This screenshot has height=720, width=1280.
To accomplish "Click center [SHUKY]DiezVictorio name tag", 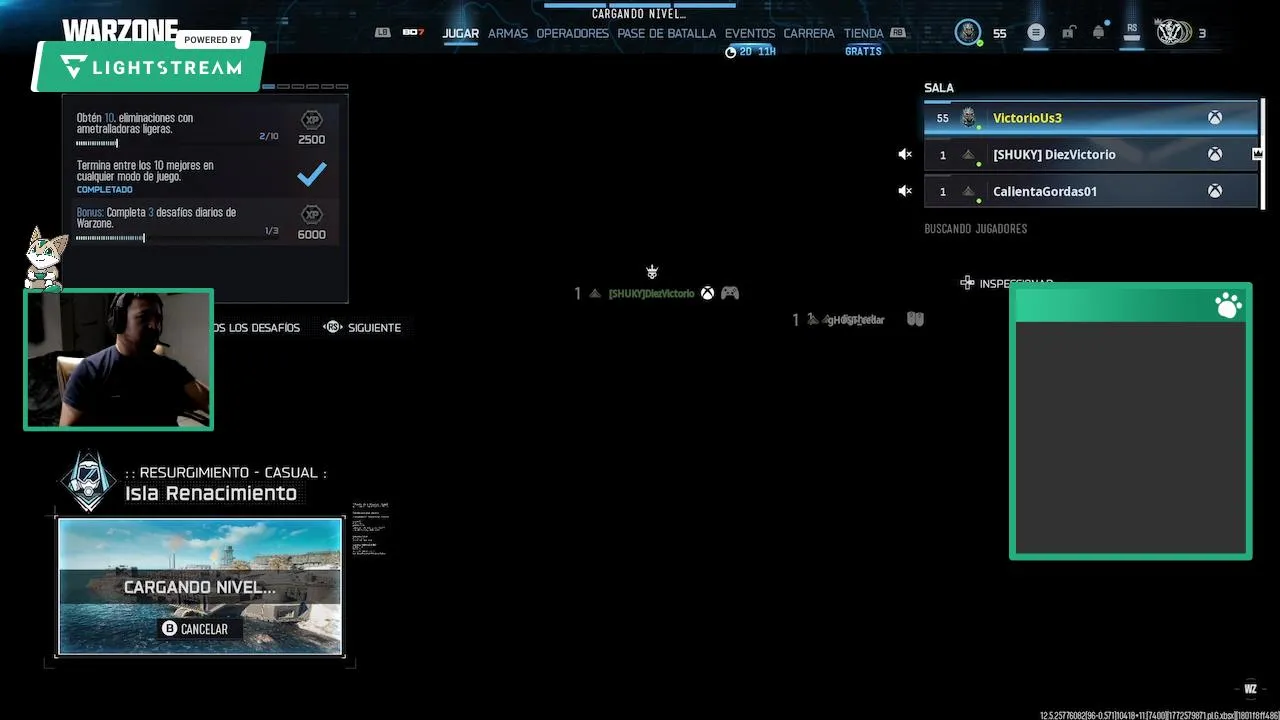I will coord(651,293).
